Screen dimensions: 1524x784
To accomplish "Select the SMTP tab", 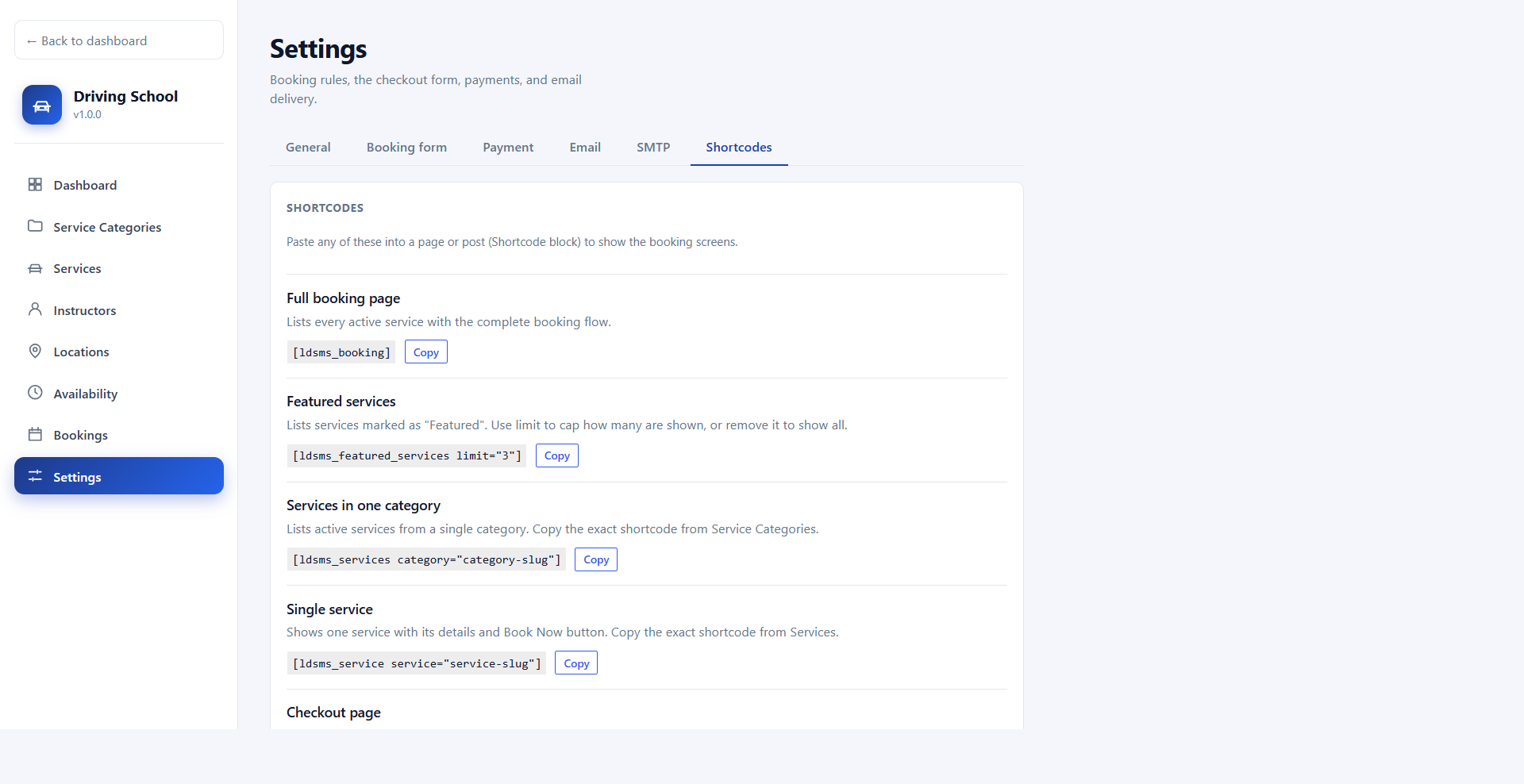I will (x=653, y=148).
